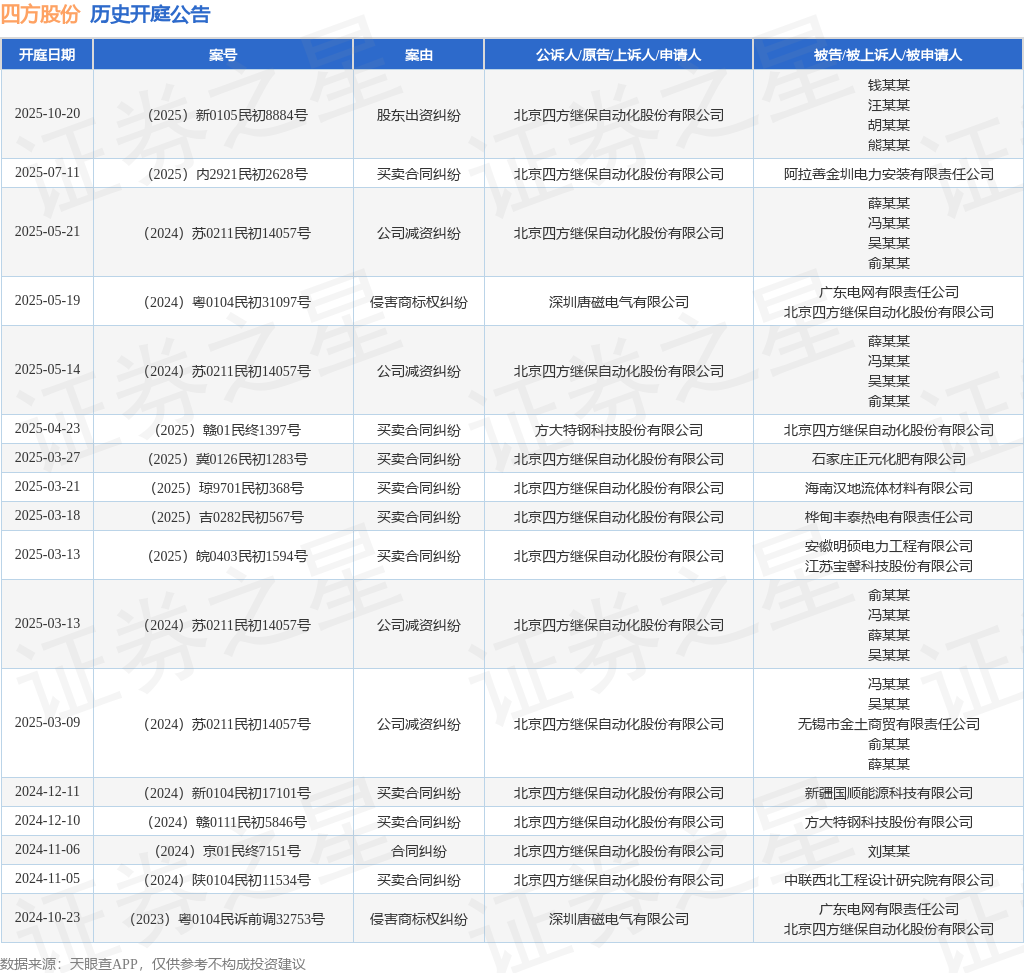This screenshot has width=1024, height=973.
Task: Click case number (2025)内2921民初2628号
Action: pos(227,174)
